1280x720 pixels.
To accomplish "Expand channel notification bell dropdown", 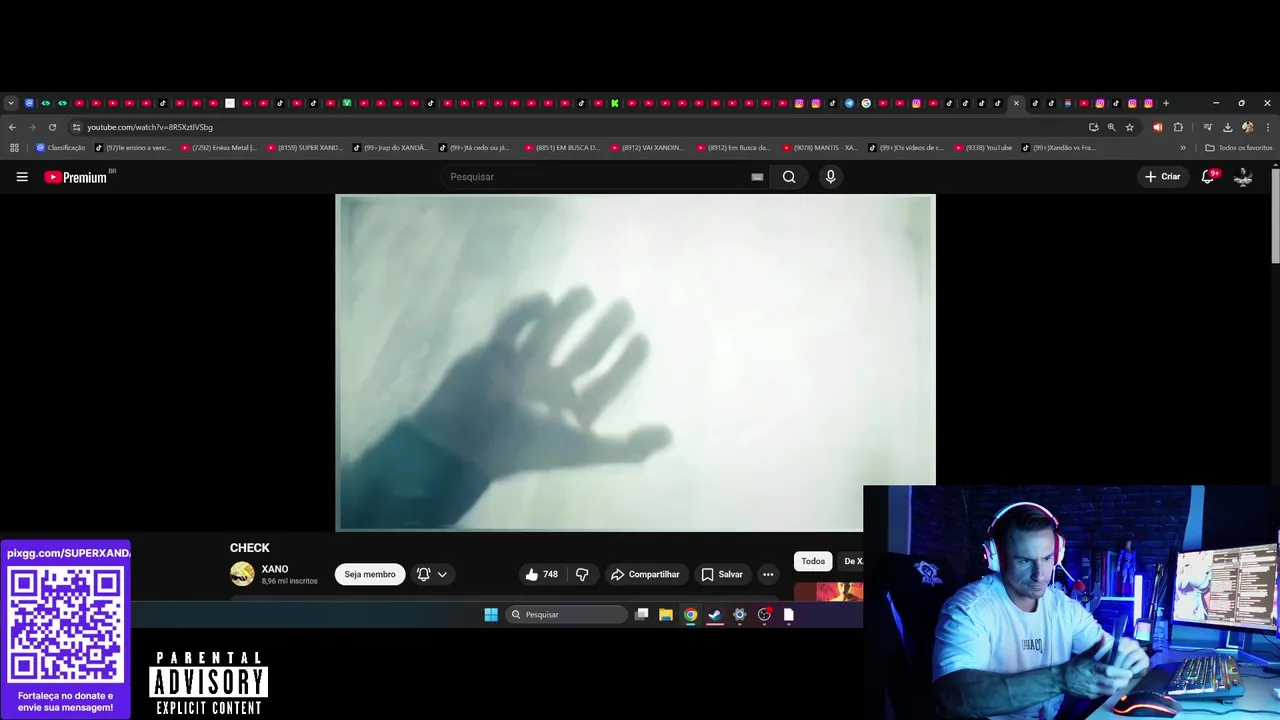I will [x=432, y=574].
